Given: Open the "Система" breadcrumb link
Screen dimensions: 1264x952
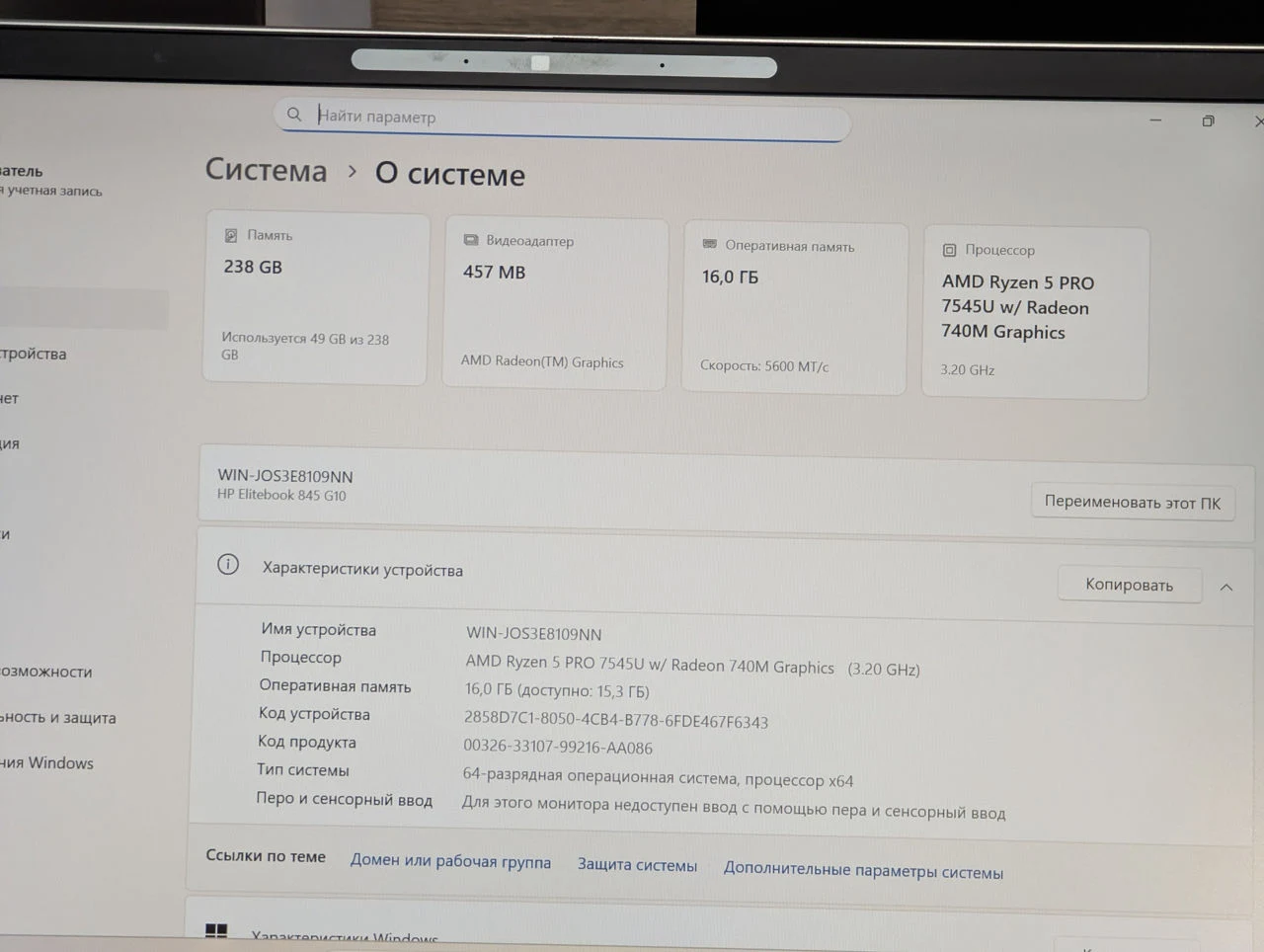Looking at the screenshot, I should [x=266, y=170].
